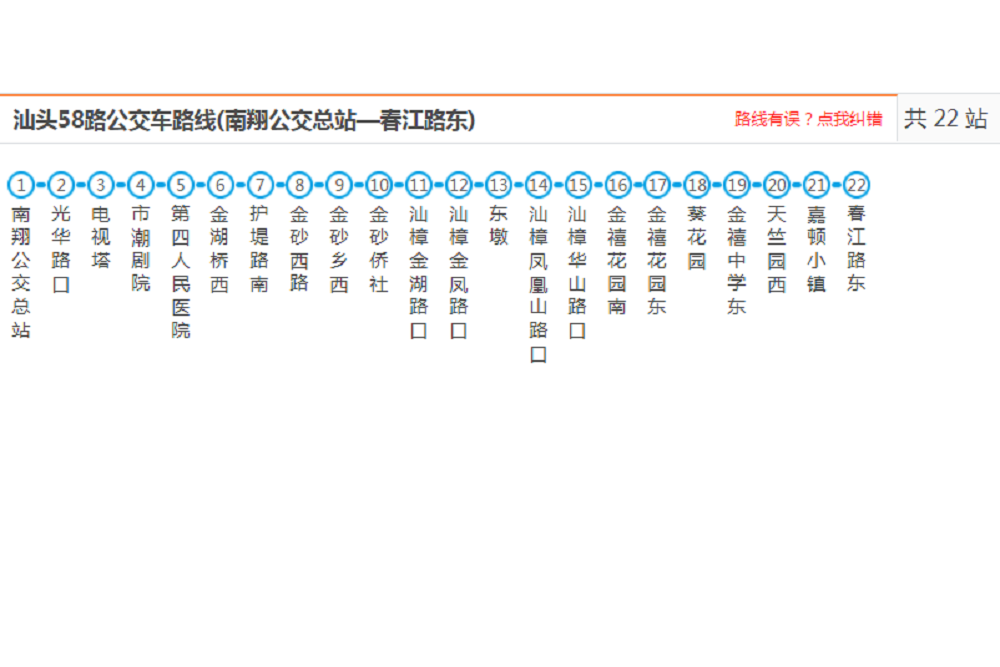1000x667 pixels.
Task: Click the route error correction link 路线有误？点我纠错
Action: (808, 119)
